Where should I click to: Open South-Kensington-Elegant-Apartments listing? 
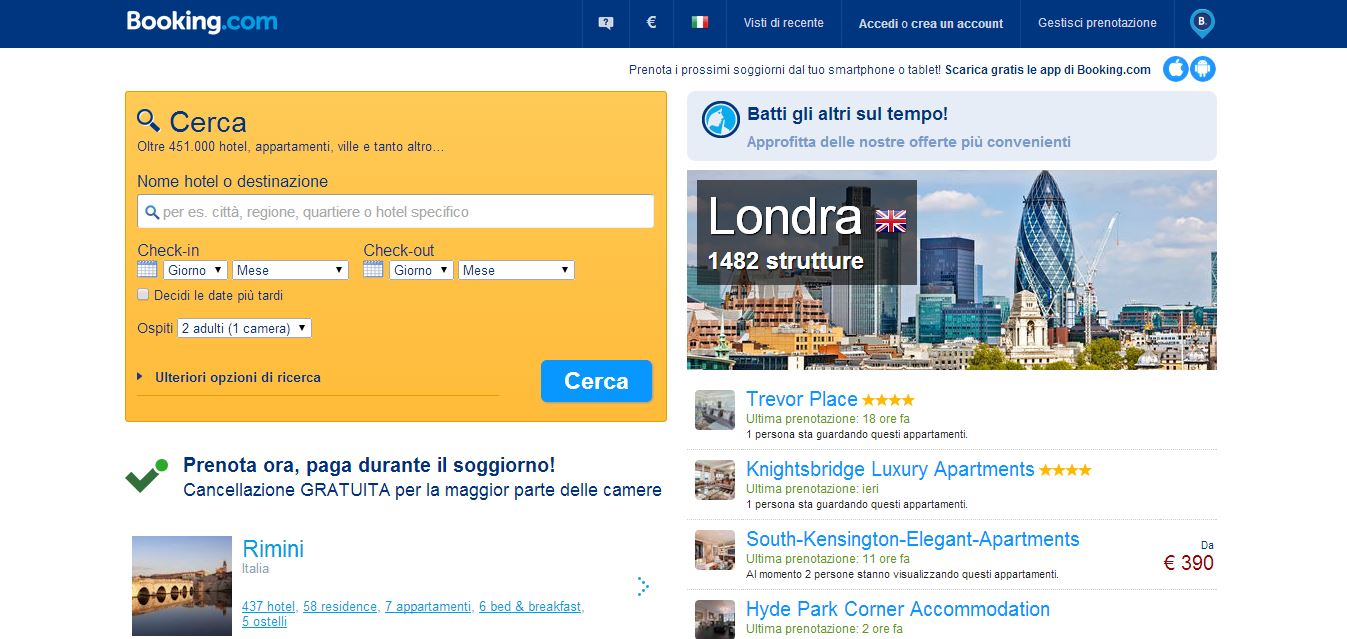coord(913,539)
